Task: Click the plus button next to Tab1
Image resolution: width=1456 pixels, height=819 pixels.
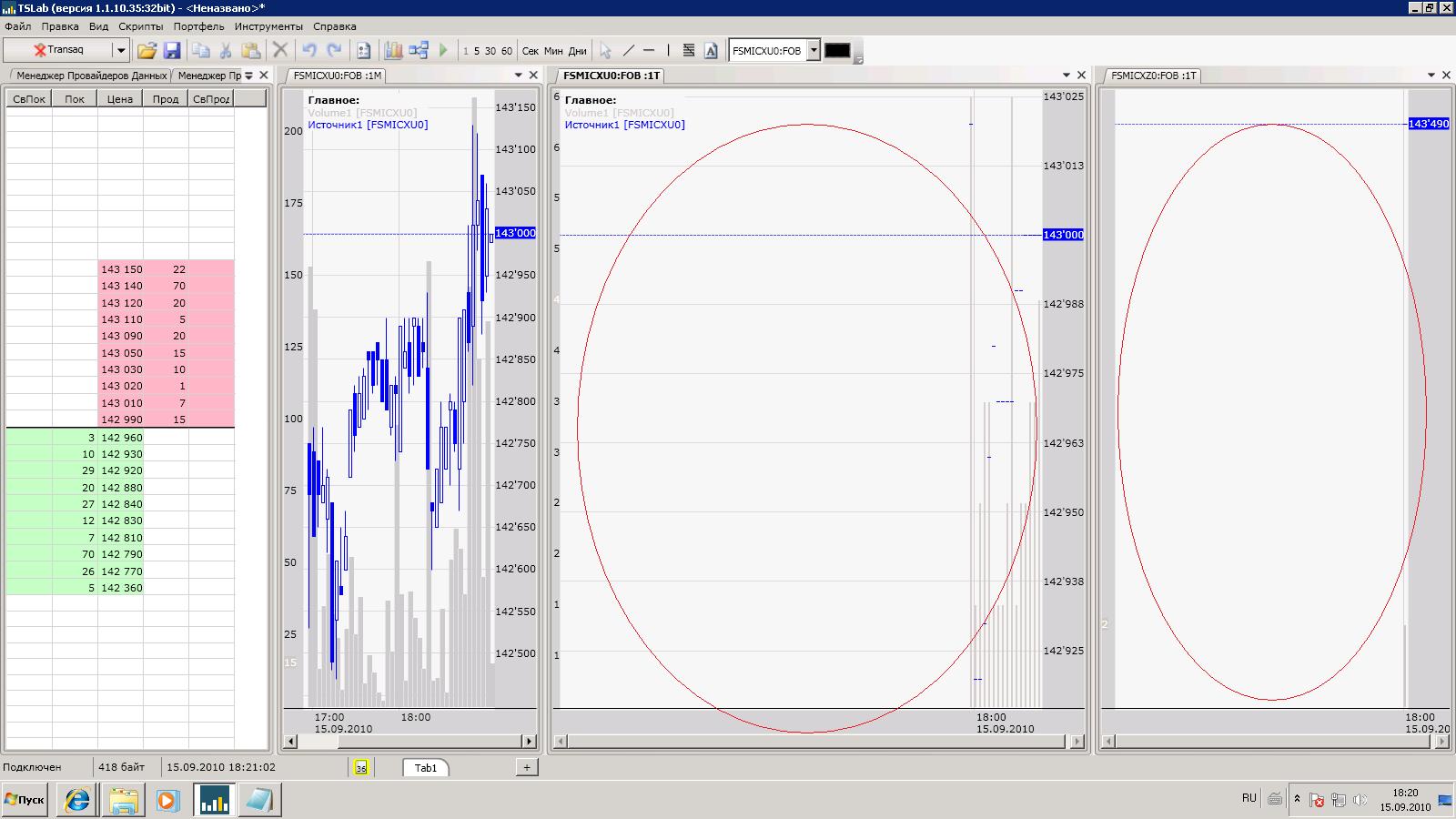Action: (527, 767)
